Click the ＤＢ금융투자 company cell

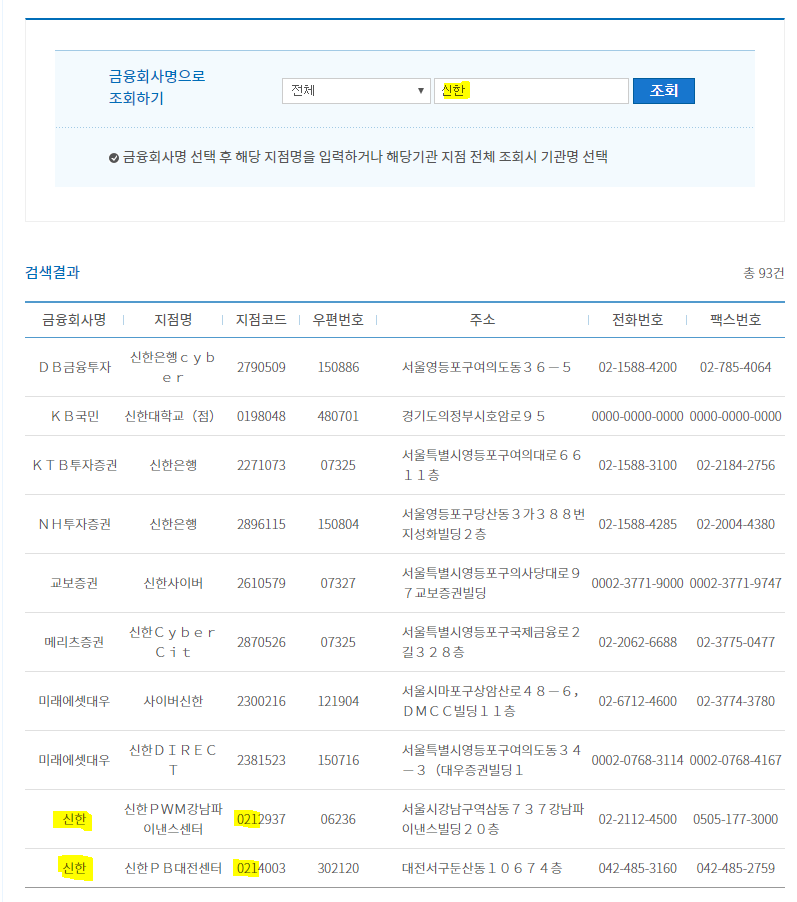click(74, 367)
